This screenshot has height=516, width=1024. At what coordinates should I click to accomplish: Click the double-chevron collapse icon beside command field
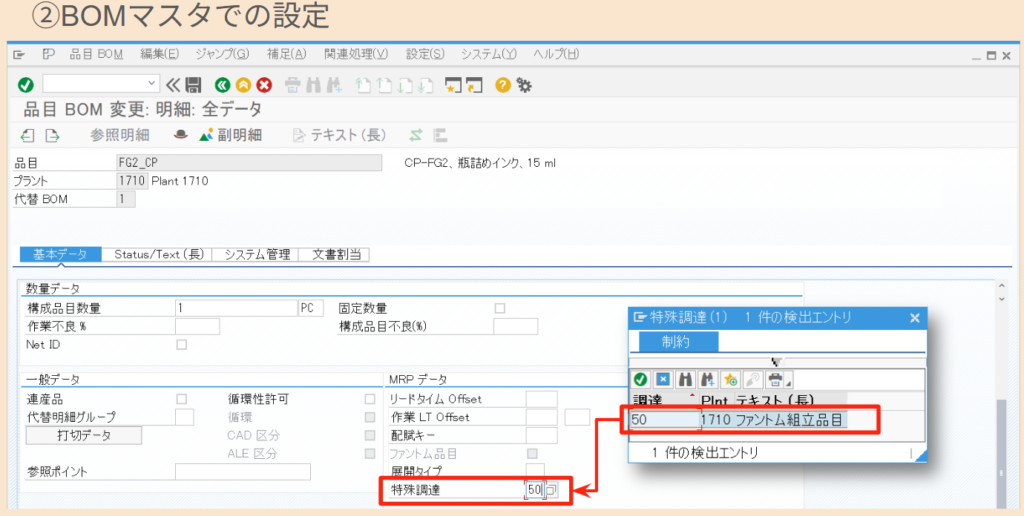pyautogui.click(x=173, y=84)
